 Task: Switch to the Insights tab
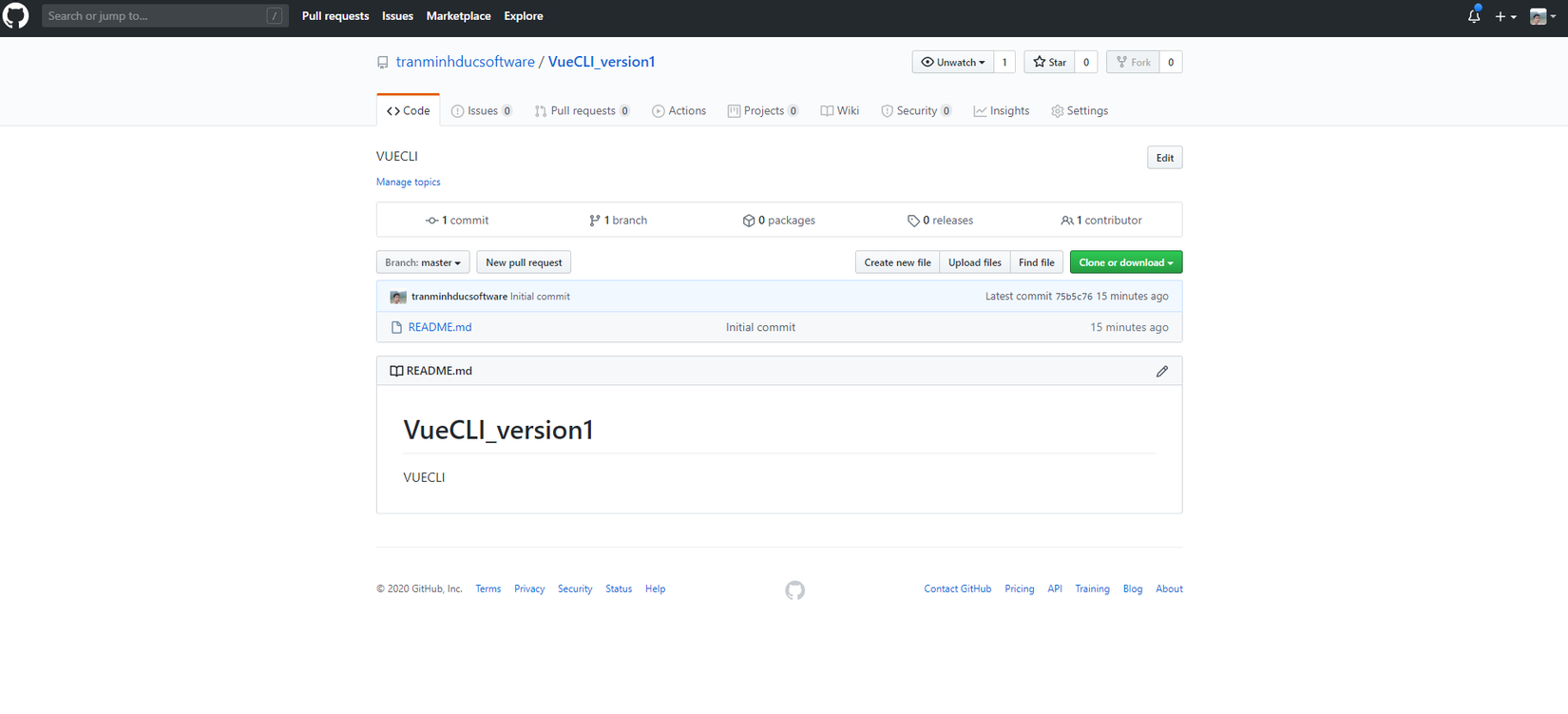click(1002, 111)
